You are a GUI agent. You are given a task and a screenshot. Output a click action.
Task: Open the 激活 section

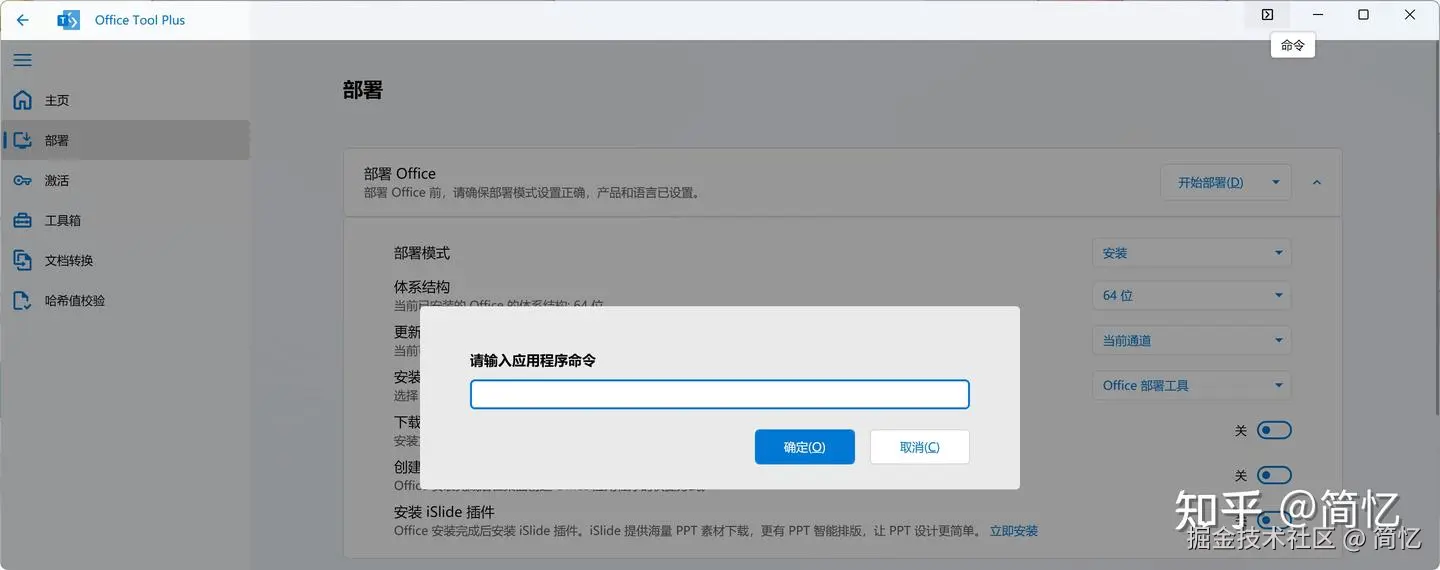coord(125,180)
